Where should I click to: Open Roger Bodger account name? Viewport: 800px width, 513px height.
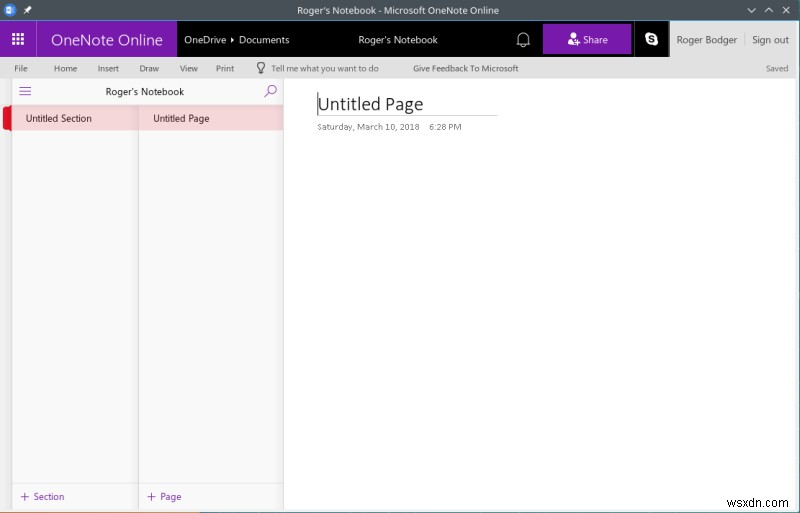click(x=707, y=40)
